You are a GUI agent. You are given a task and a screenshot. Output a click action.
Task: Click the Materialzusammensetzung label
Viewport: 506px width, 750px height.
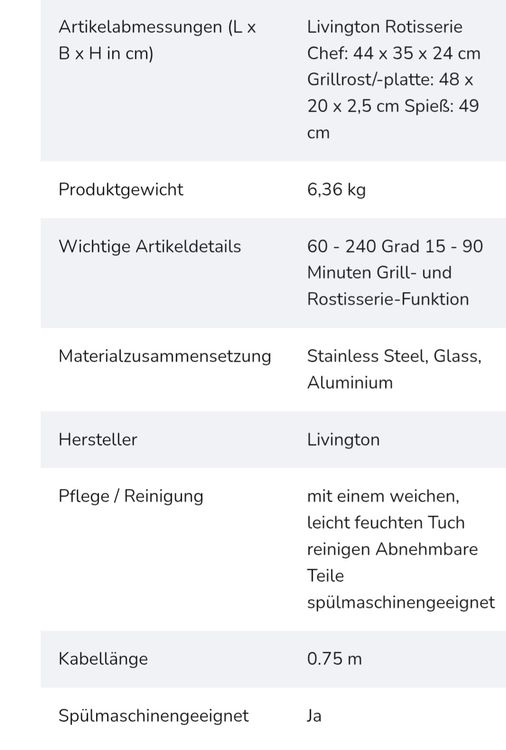click(165, 356)
